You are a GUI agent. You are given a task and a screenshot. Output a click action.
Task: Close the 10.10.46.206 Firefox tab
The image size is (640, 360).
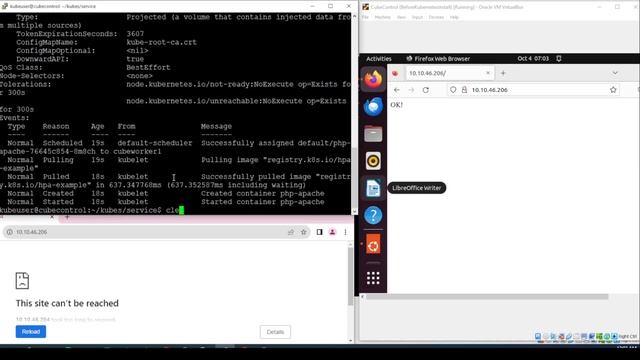[x=488, y=73]
